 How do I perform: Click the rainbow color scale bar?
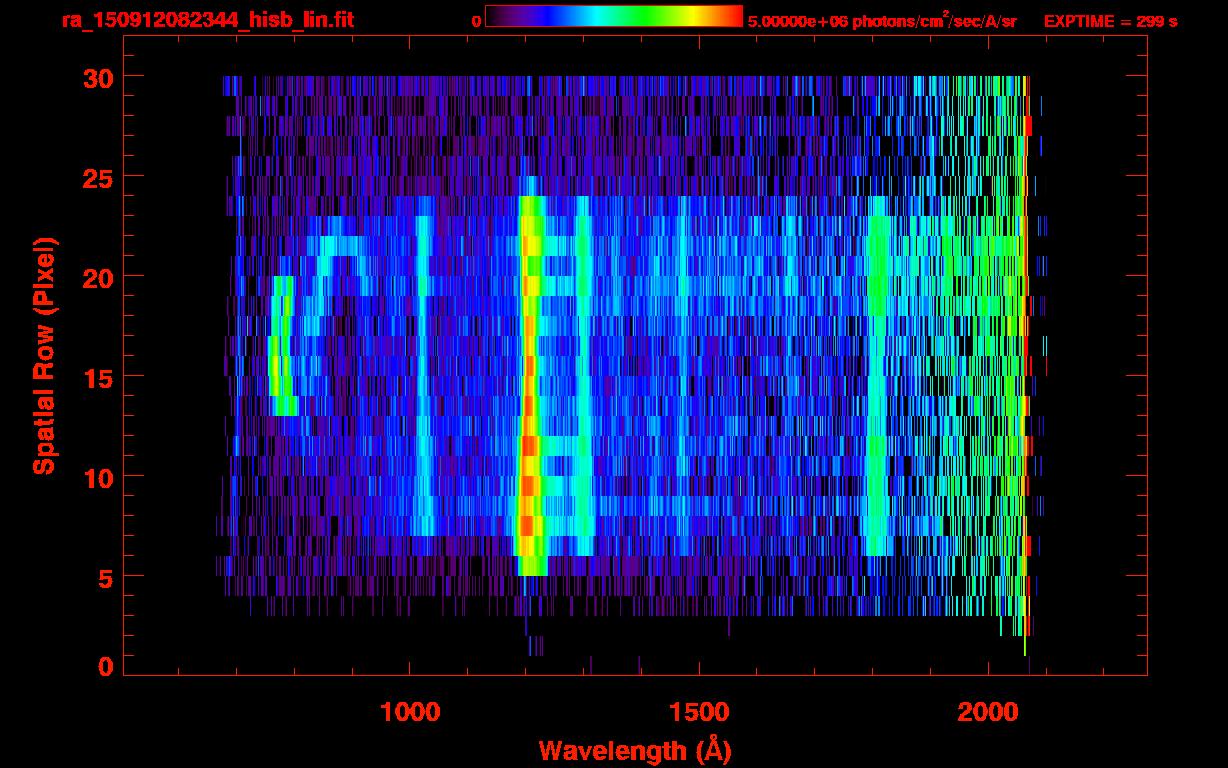pyautogui.click(x=614, y=16)
